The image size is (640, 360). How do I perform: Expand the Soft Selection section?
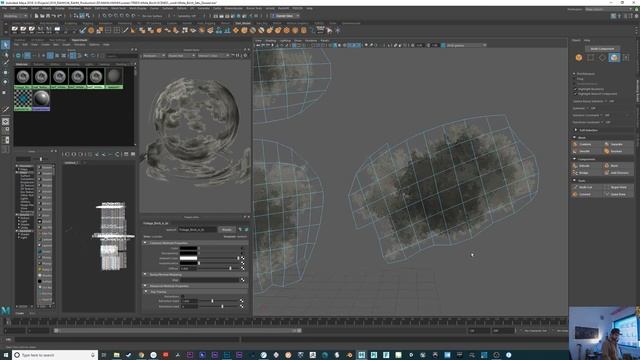tap(576, 130)
